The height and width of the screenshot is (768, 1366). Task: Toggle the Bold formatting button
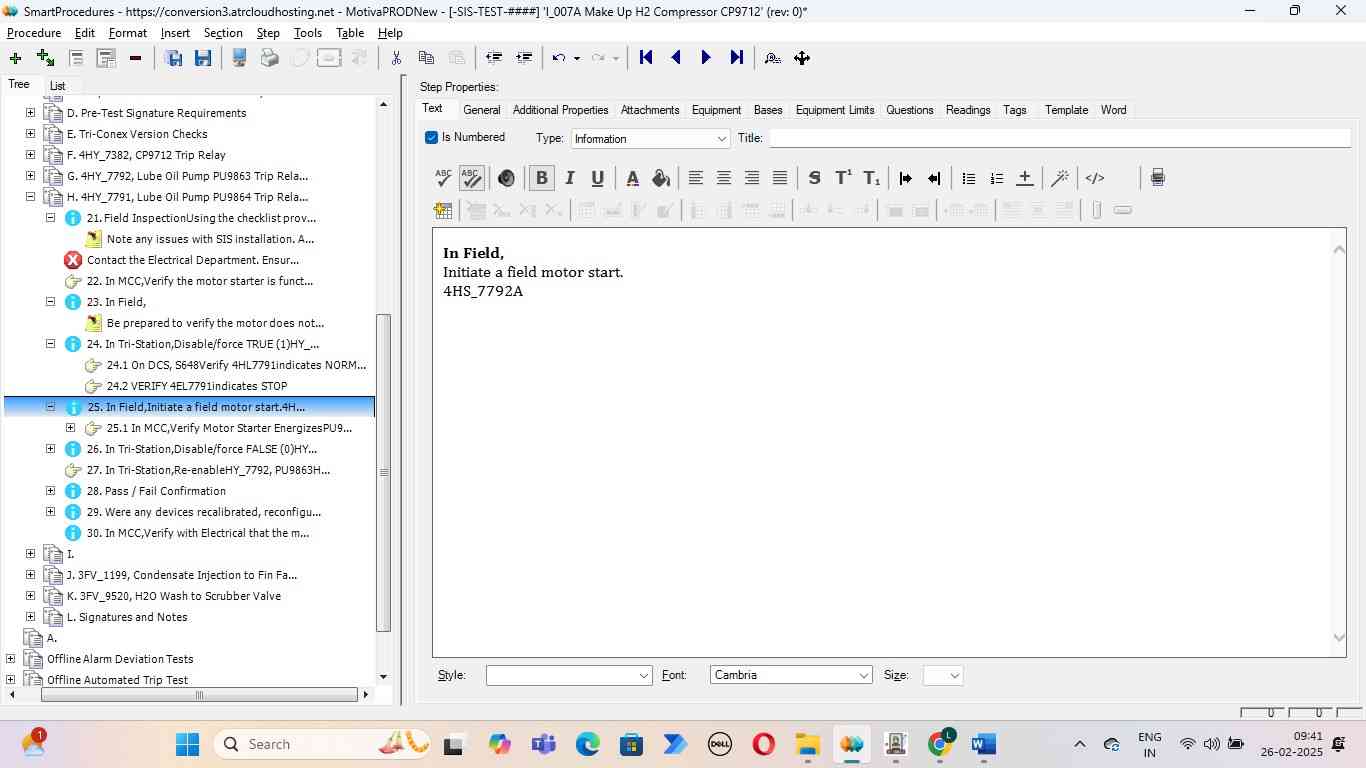tap(542, 178)
